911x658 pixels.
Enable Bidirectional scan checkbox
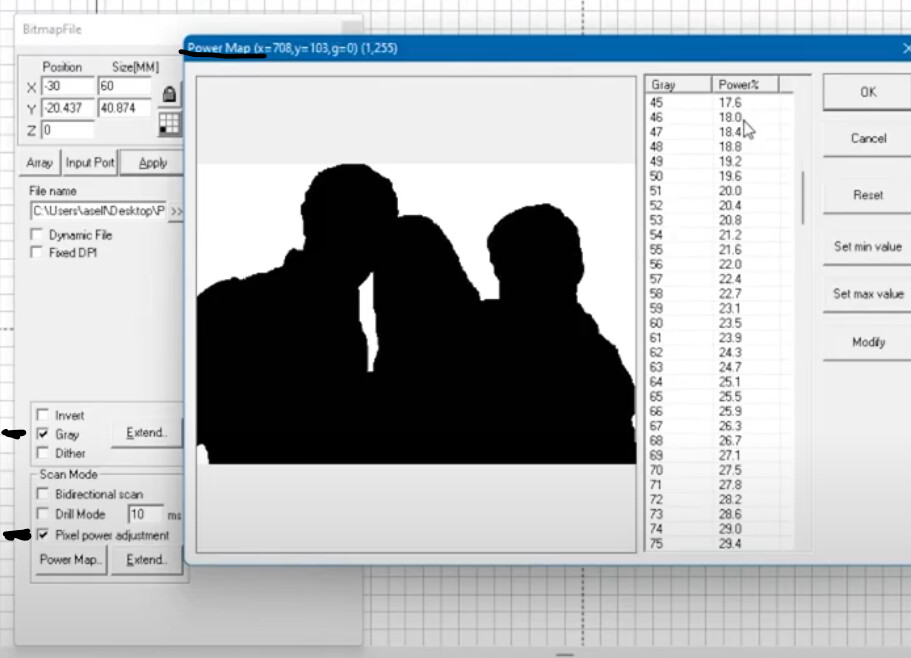42,494
